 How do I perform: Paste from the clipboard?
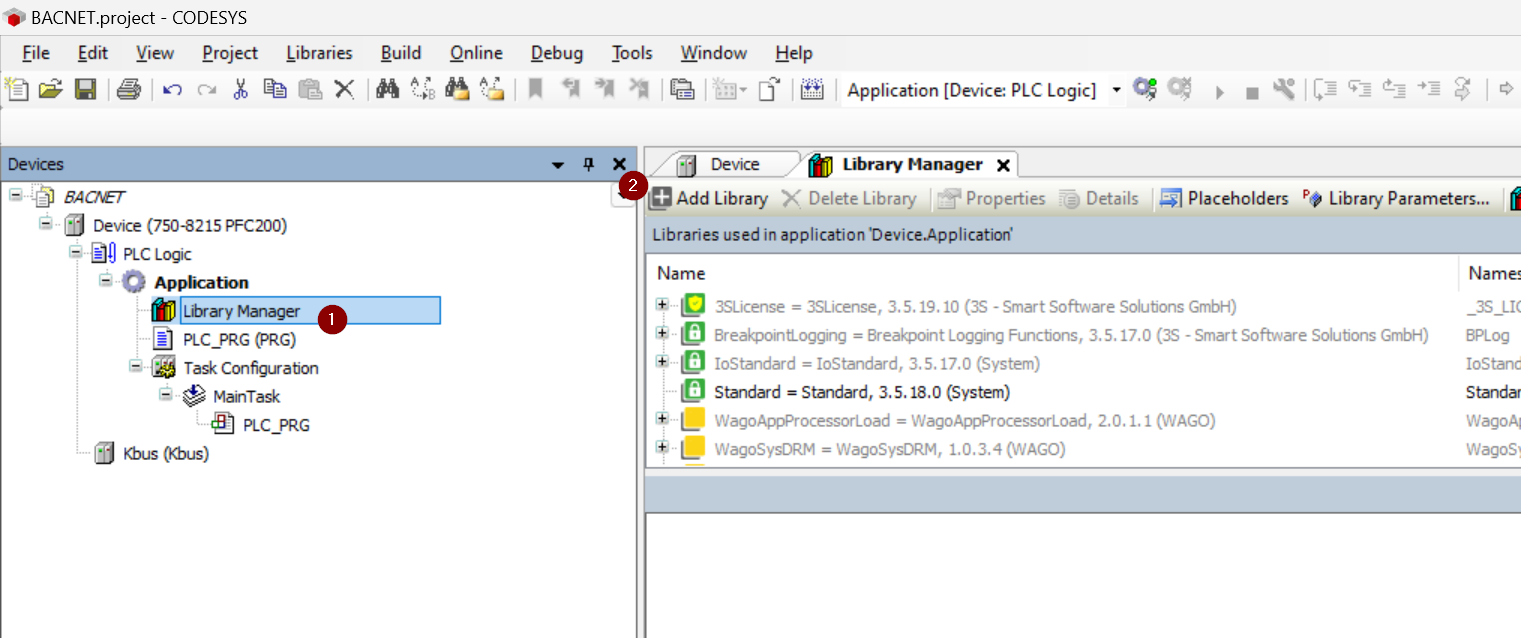tap(310, 90)
